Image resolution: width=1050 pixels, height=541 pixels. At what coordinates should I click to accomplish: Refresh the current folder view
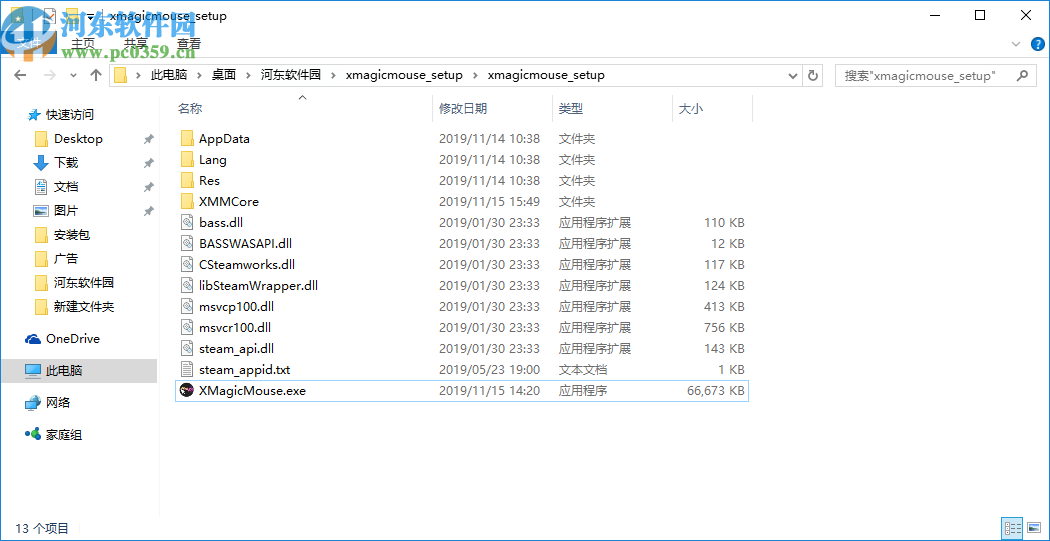813,75
